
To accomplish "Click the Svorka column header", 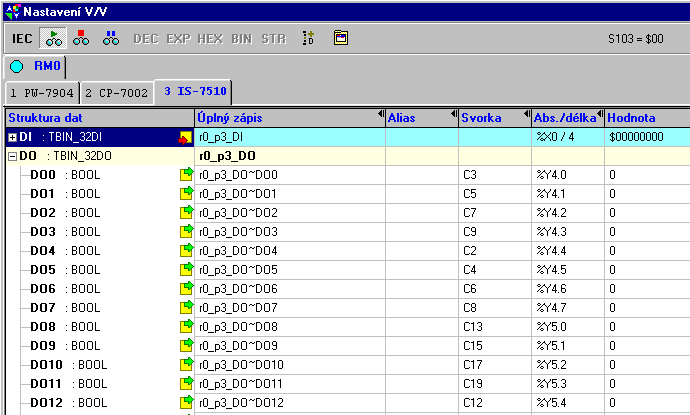I will tap(495, 118).
